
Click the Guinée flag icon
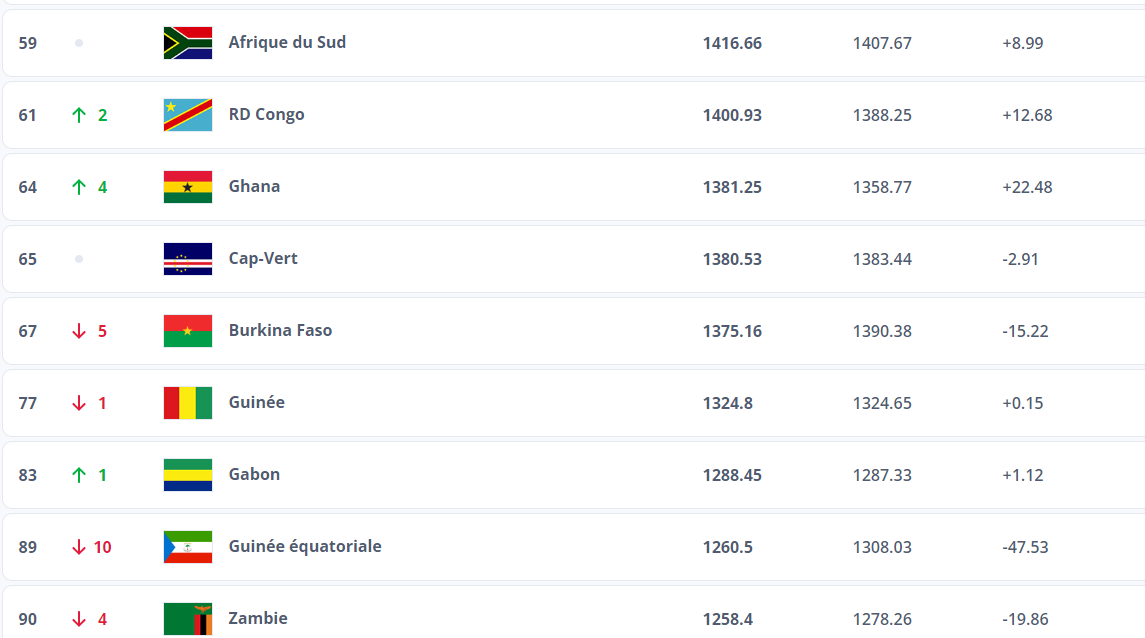188,403
